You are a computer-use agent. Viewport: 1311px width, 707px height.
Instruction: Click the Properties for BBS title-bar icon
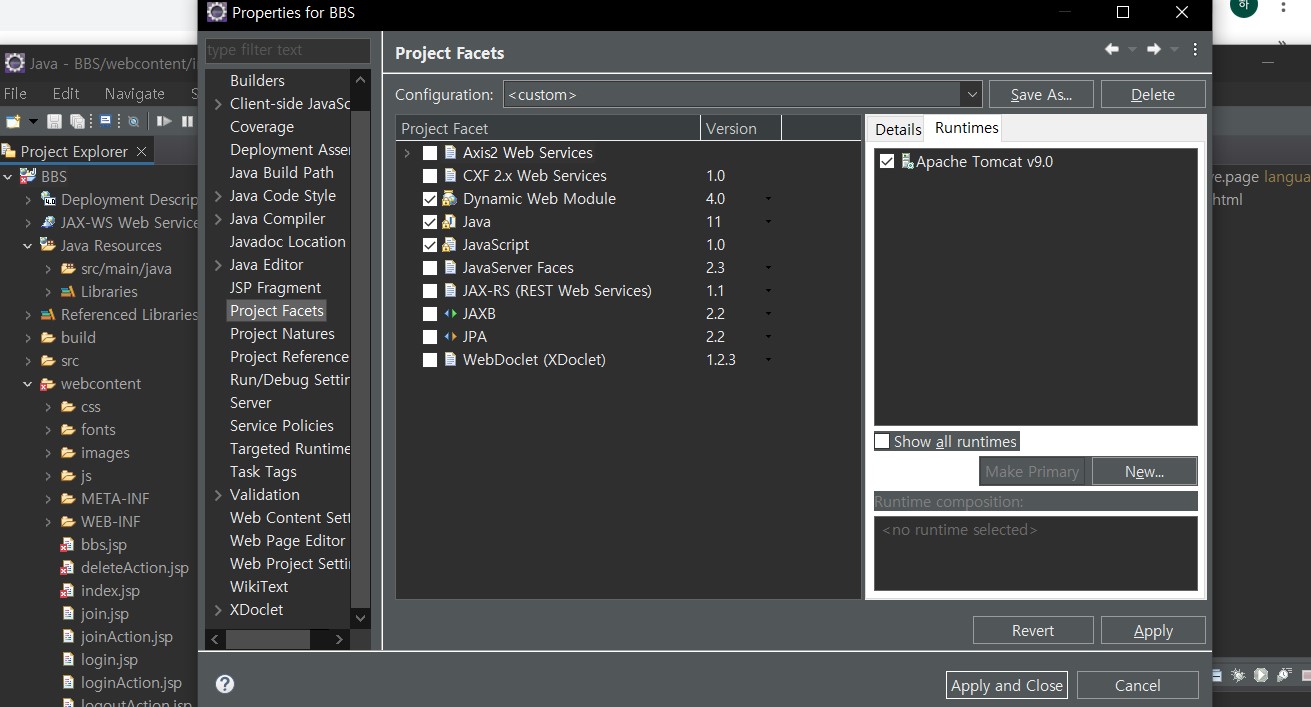216,12
